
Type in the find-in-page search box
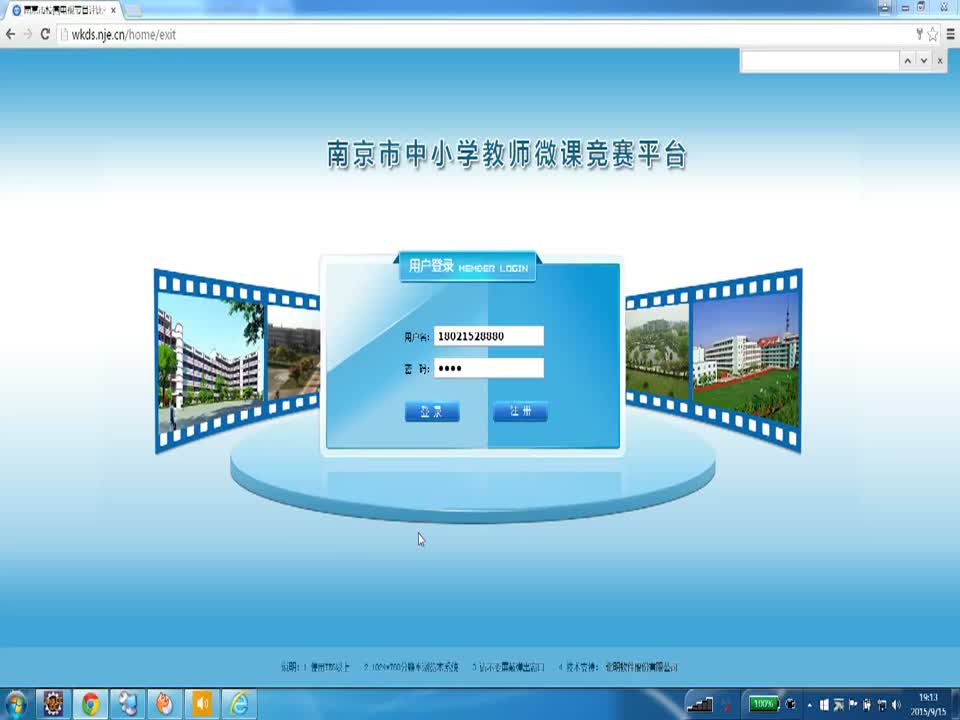pos(820,61)
